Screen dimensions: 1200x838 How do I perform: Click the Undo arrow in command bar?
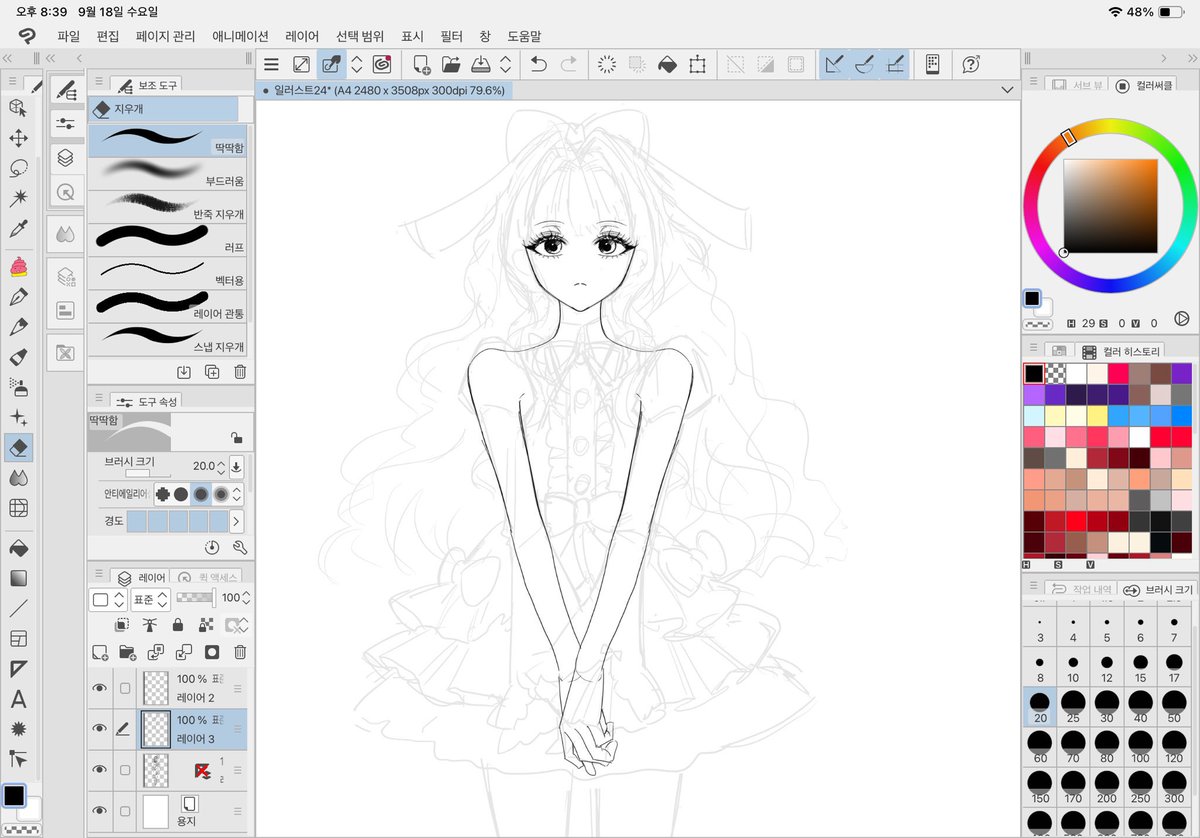click(x=538, y=65)
